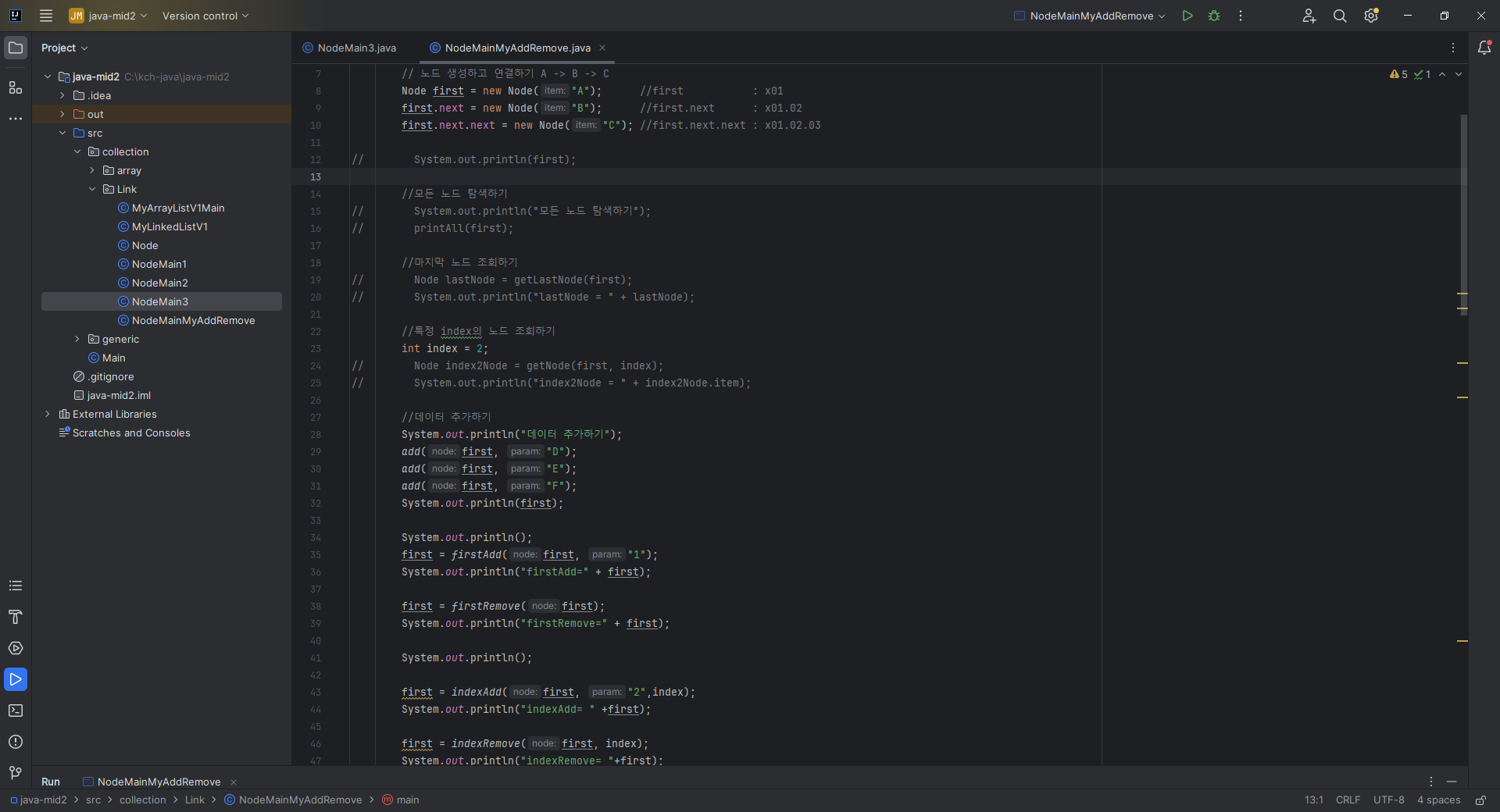This screenshot has height=812, width=1500.
Task: Open Code With Me icon
Action: pyautogui.click(x=1309, y=16)
